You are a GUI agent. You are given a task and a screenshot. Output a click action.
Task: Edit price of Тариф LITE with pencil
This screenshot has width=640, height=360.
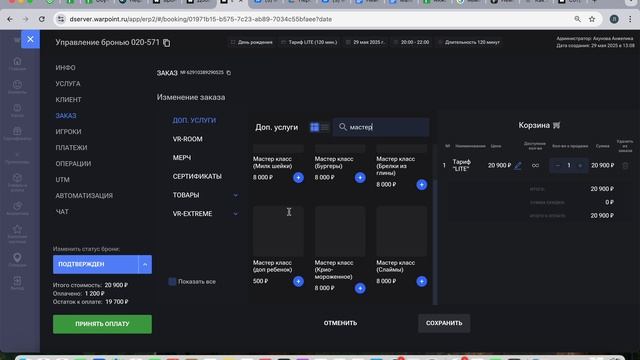518,165
